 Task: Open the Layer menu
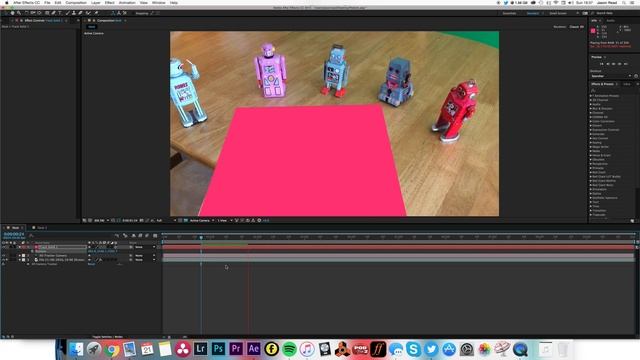[96, 2]
